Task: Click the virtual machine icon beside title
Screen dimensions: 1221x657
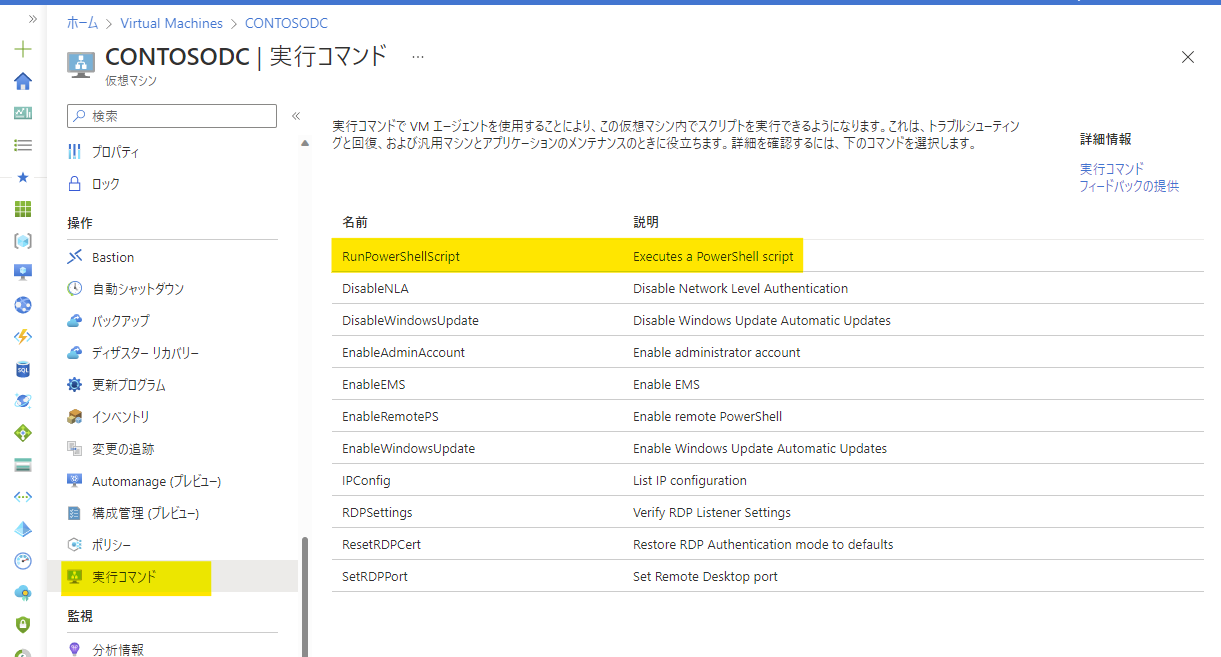Action: tap(81, 63)
